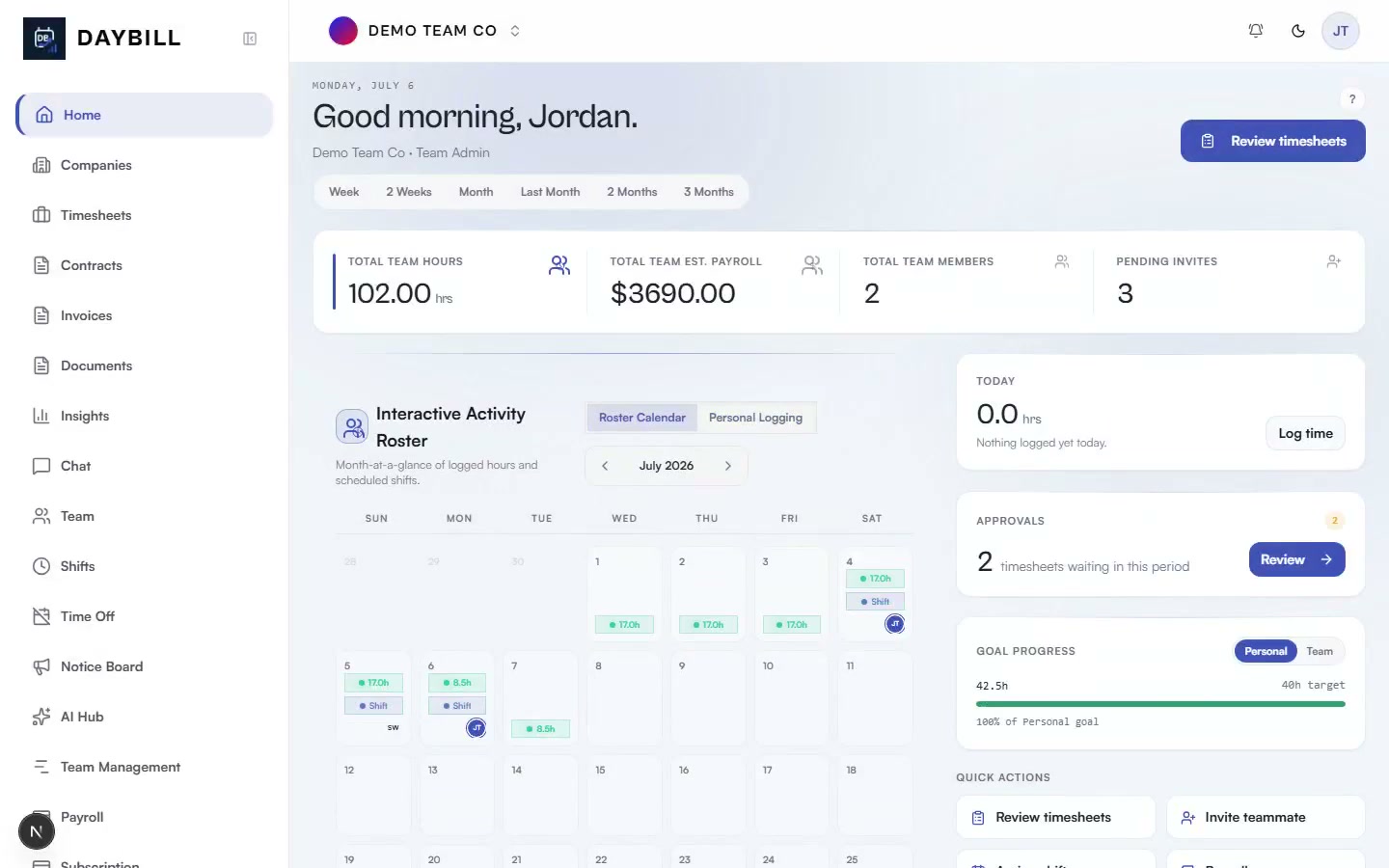Screen dimensions: 1389x868
Task: Click the Insights chart icon
Action: (41, 416)
